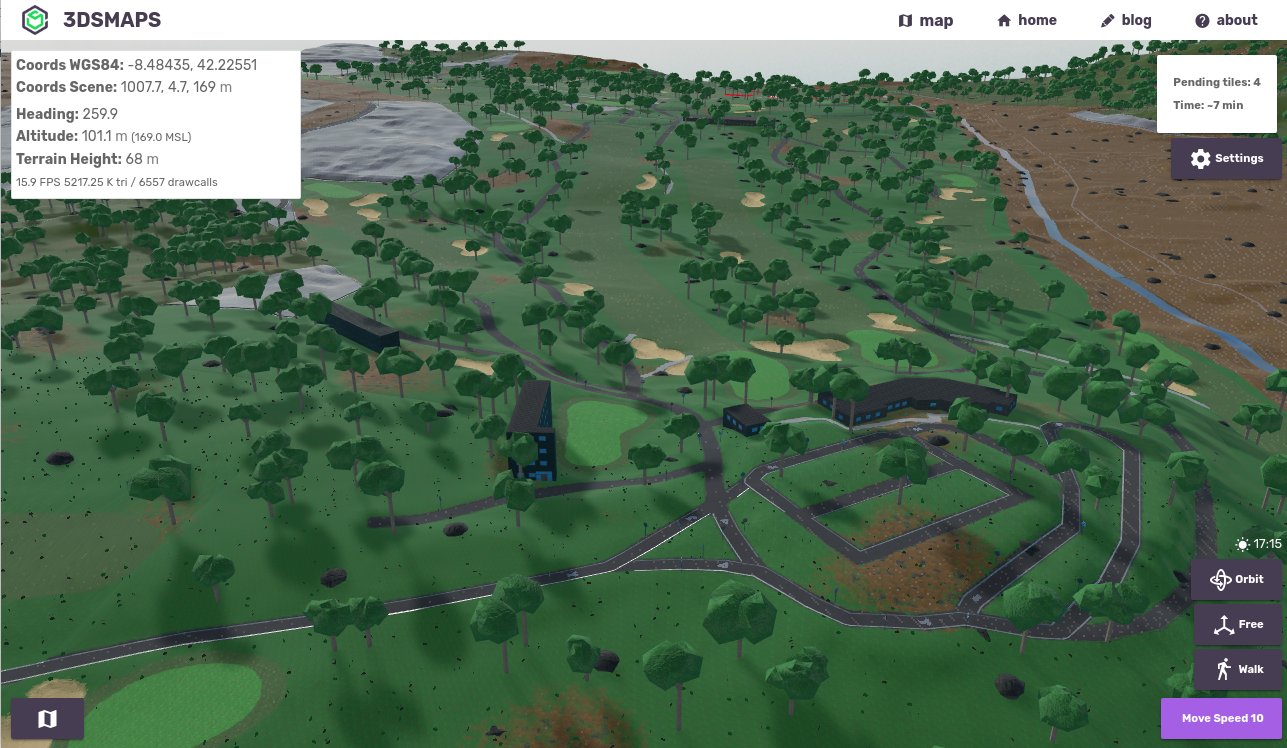
Task: Open the Settings panel
Action: coord(1226,159)
